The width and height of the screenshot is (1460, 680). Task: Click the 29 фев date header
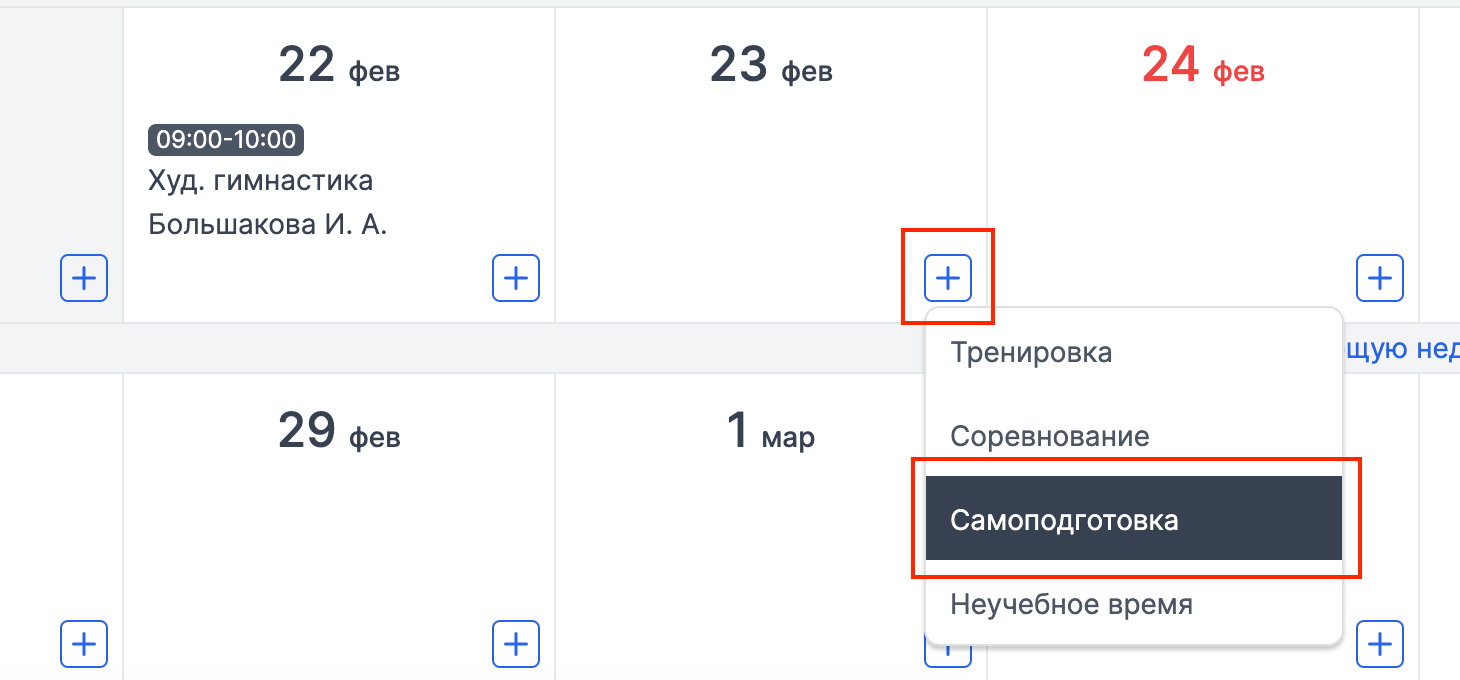coord(339,432)
